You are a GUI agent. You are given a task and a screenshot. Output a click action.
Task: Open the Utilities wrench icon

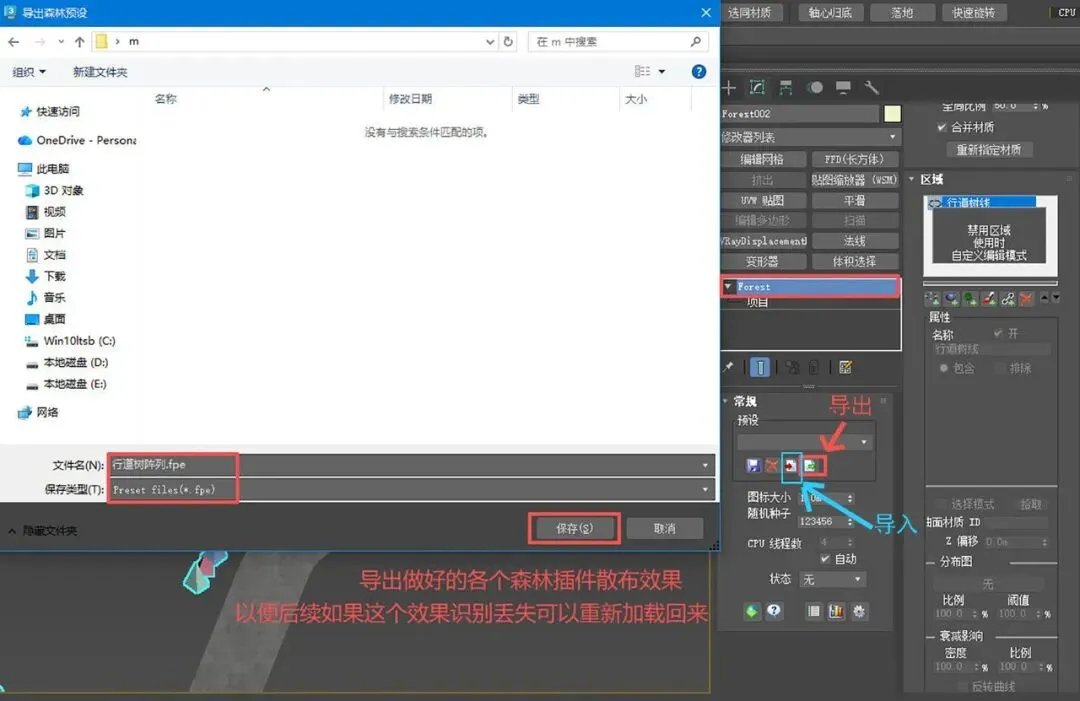point(871,87)
